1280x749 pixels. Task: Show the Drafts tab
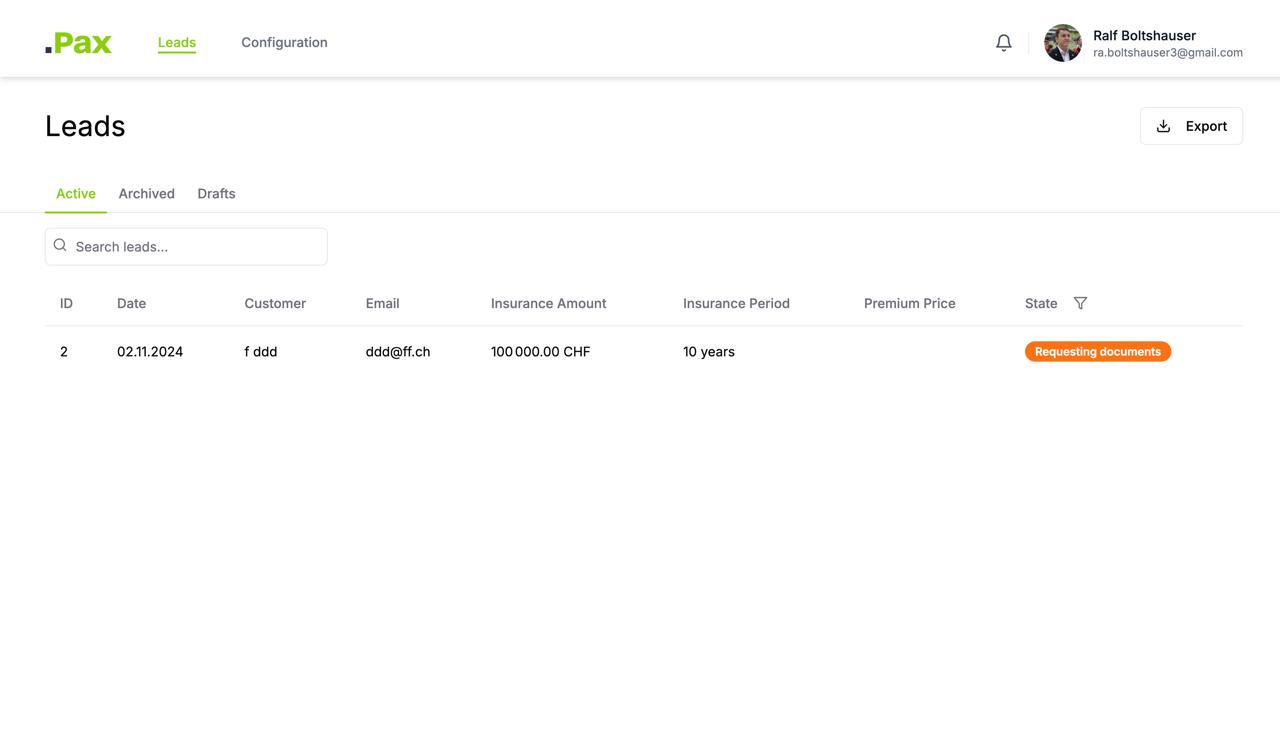[216, 194]
